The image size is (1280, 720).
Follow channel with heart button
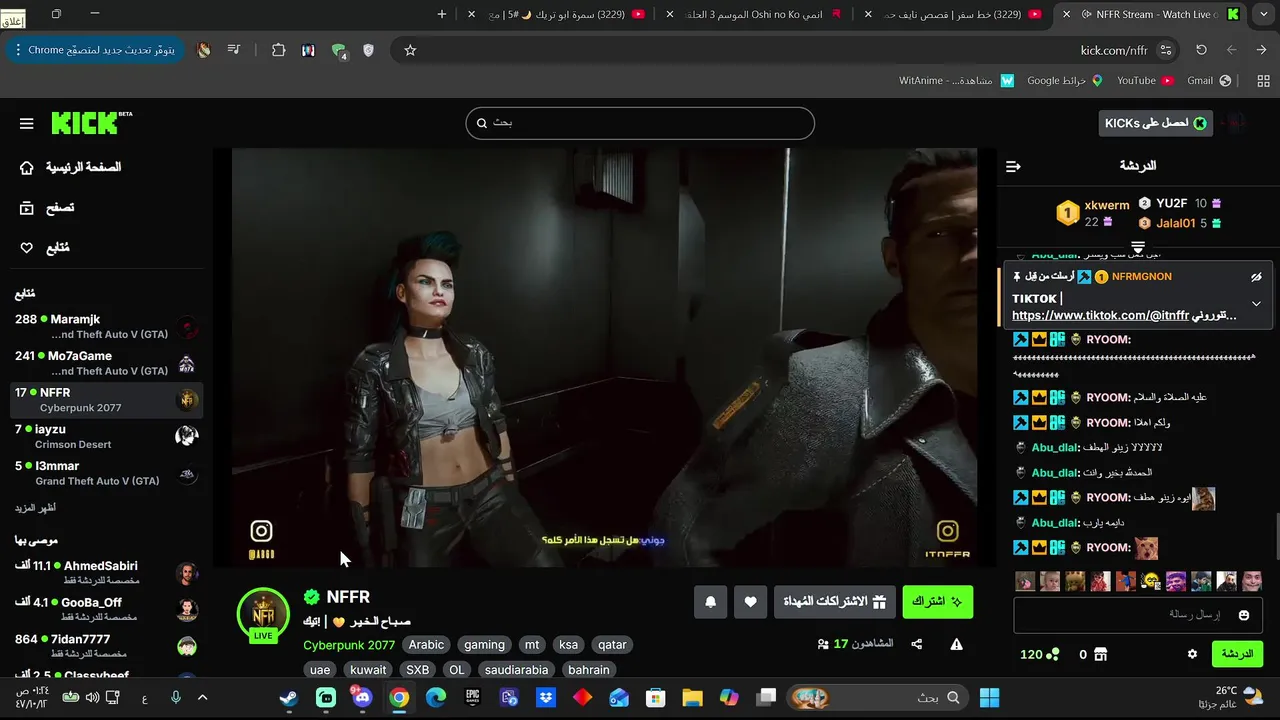[x=750, y=601]
